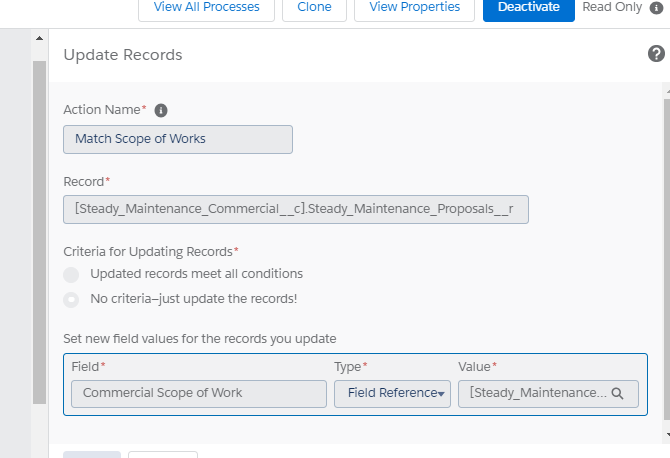Open View Properties
670x458 pixels.
(x=415, y=8)
